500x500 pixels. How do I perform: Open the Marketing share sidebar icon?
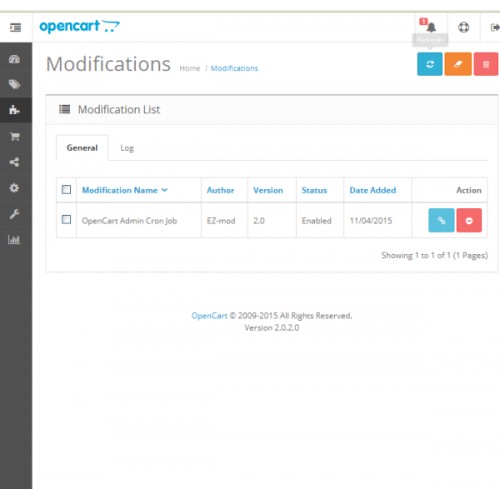click(14, 162)
